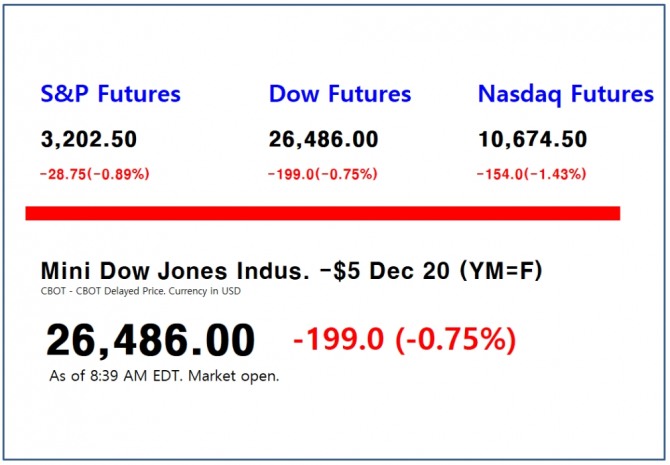This screenshot has width=670, height=465.
Task: Click the CBOT Delayed Price note
Action: point(113,292)
